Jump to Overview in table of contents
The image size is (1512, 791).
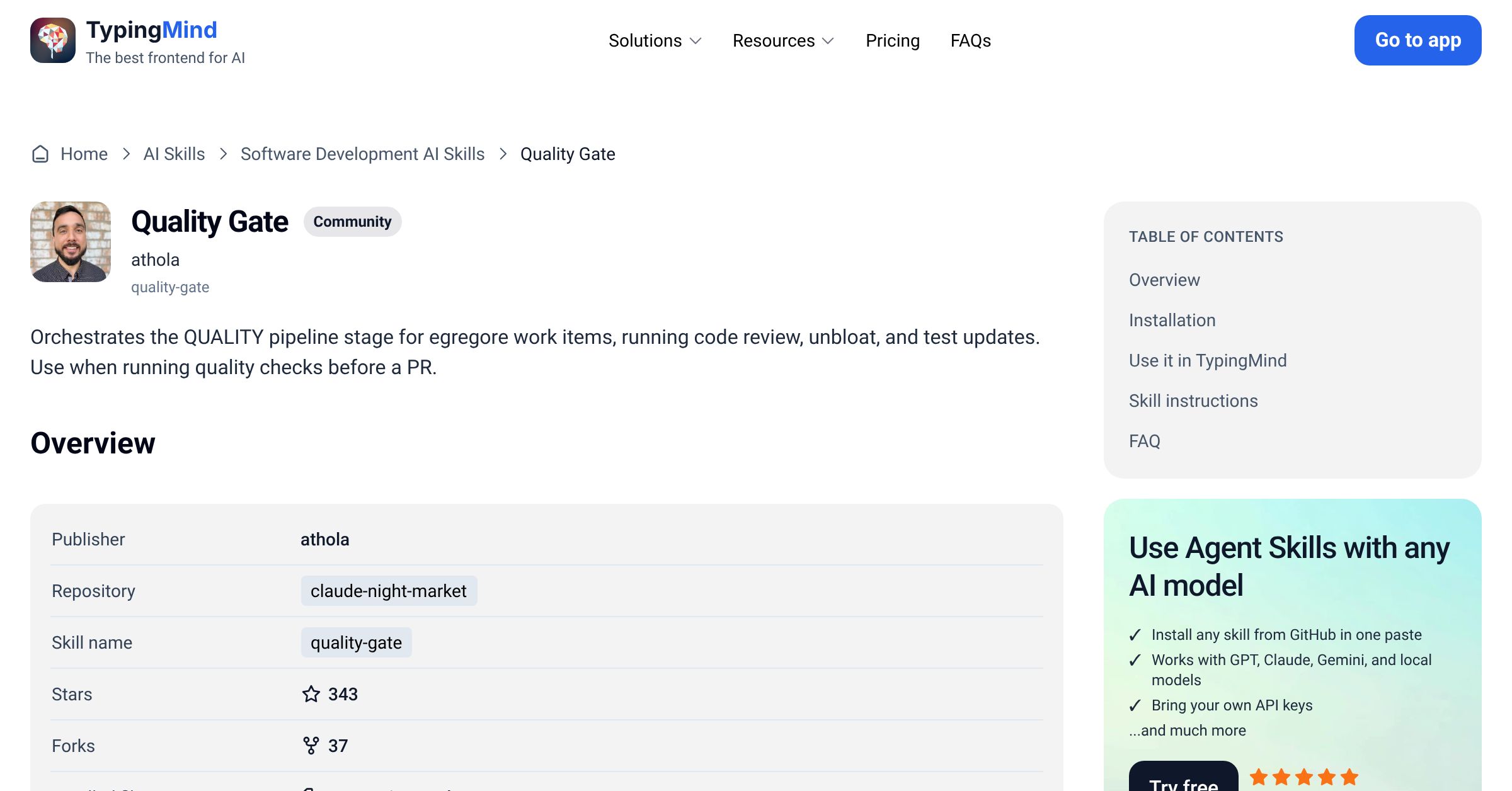pos(1164,280)
